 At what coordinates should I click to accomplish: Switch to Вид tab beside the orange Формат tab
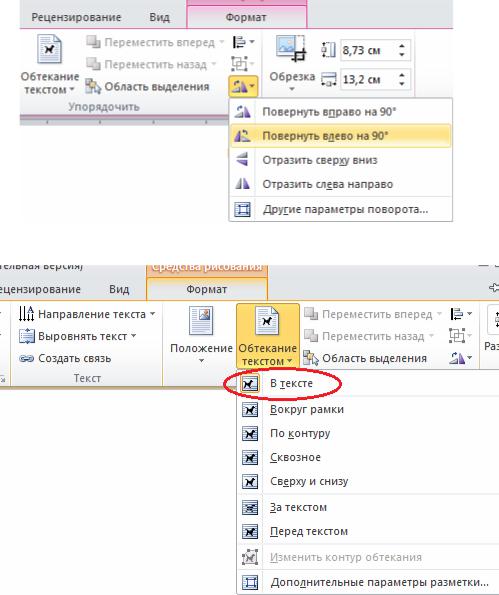[x=119, y=289]
